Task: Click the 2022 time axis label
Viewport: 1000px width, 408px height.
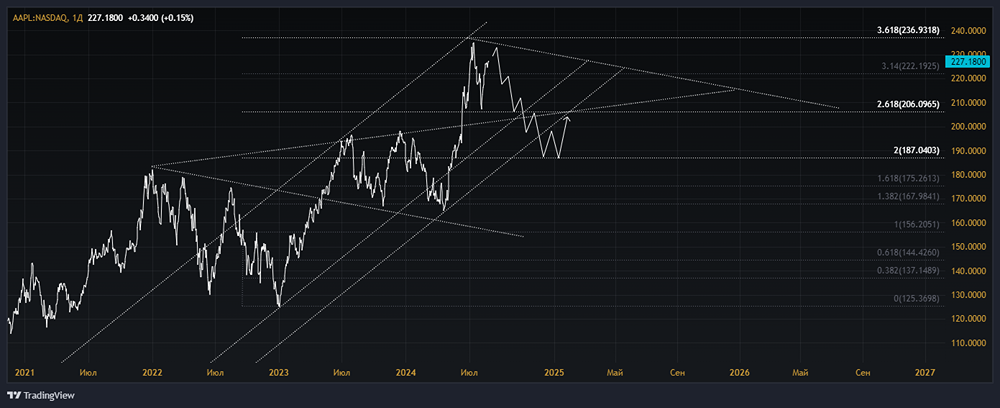Action: point(152,372)
